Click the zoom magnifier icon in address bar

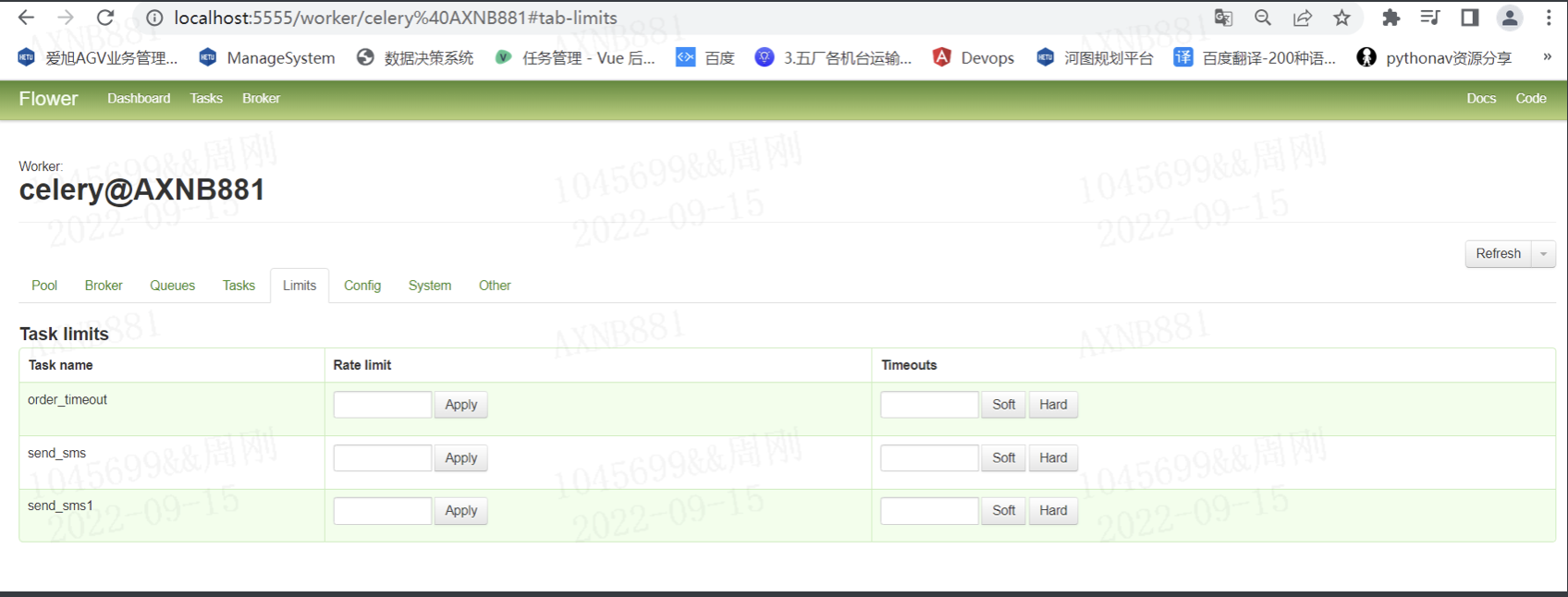pos(1263,18)
